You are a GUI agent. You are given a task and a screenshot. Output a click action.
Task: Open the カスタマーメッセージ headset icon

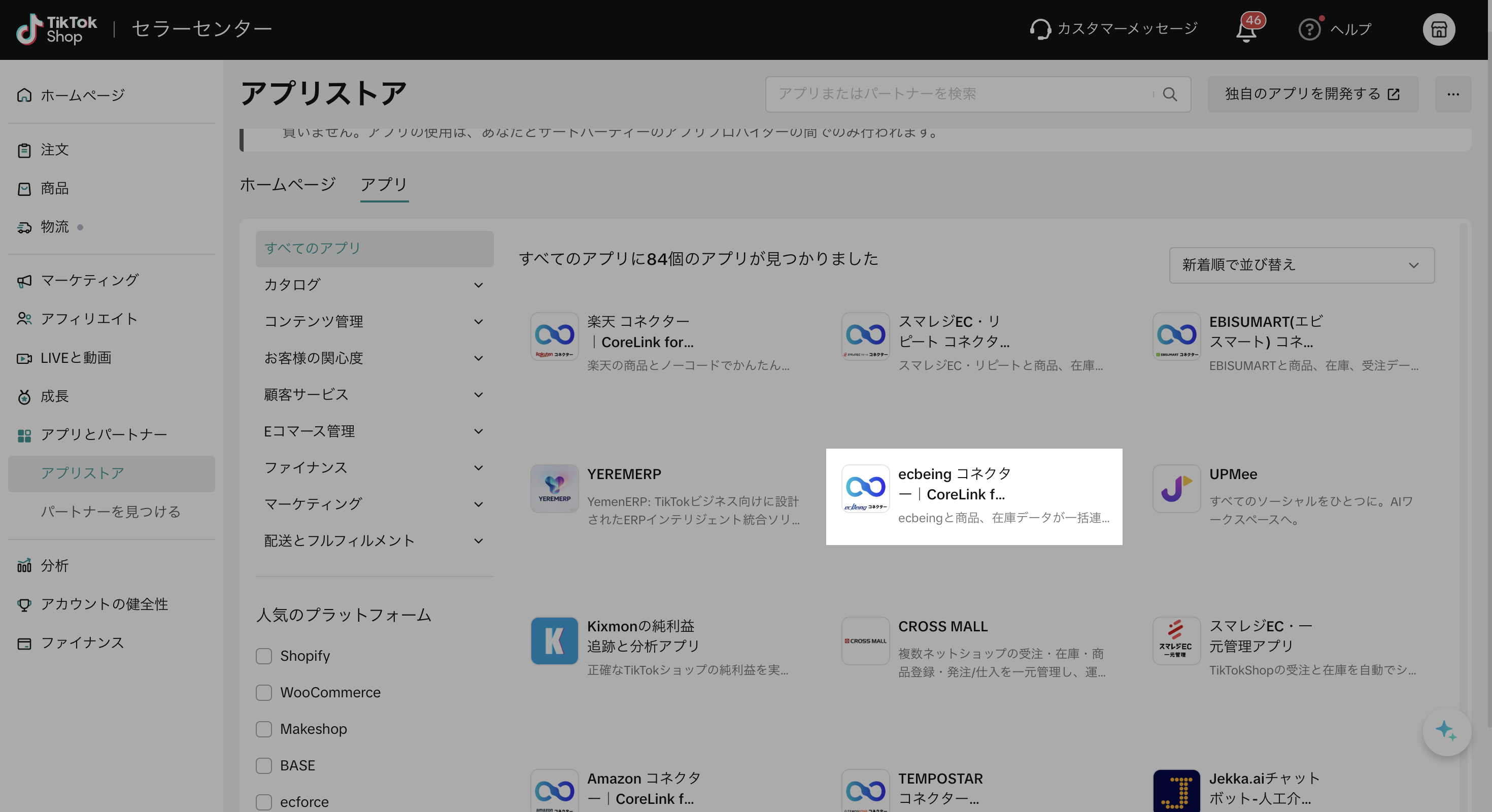pyautogui.click(x=1040, y=29)
